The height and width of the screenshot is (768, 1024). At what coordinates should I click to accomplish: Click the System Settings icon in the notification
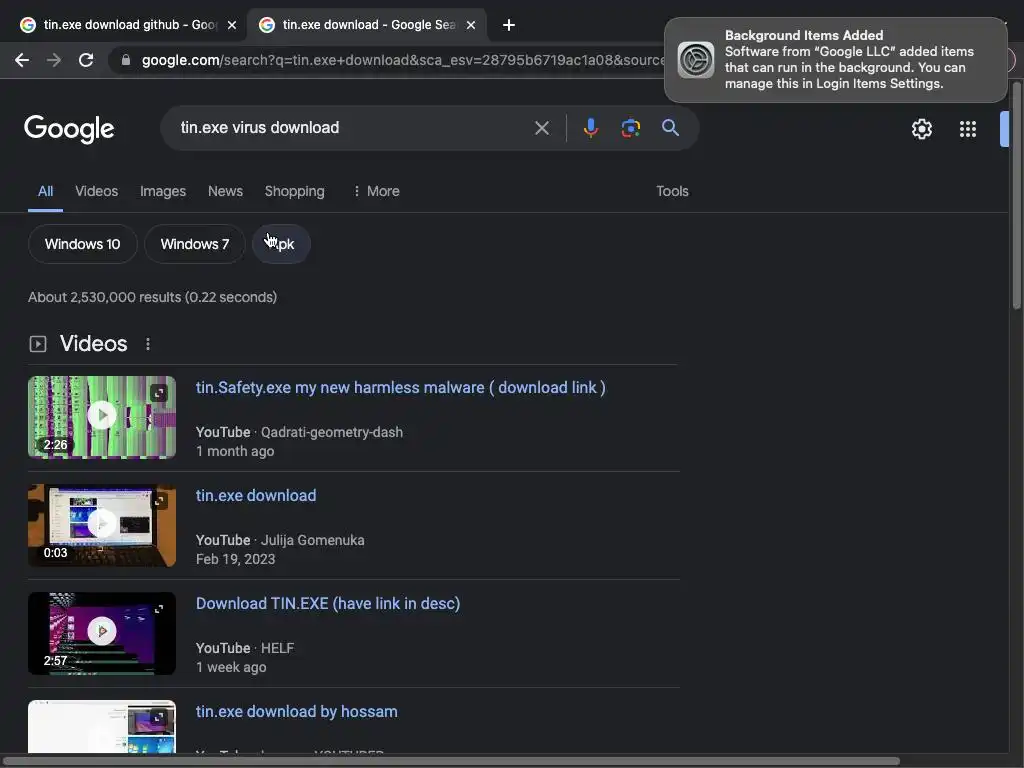tap(696, 60)
